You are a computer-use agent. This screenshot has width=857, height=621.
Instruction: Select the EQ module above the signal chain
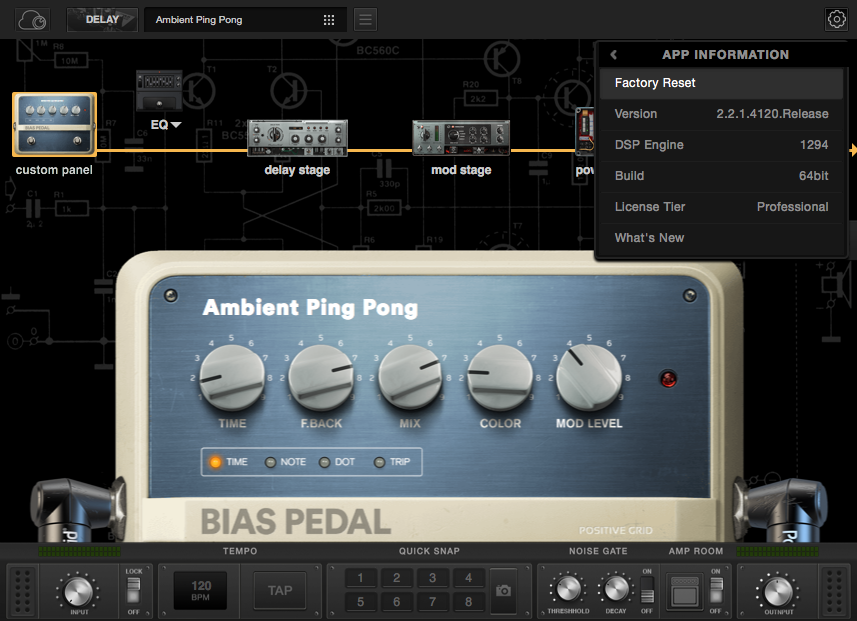click(x=159, y=90)
